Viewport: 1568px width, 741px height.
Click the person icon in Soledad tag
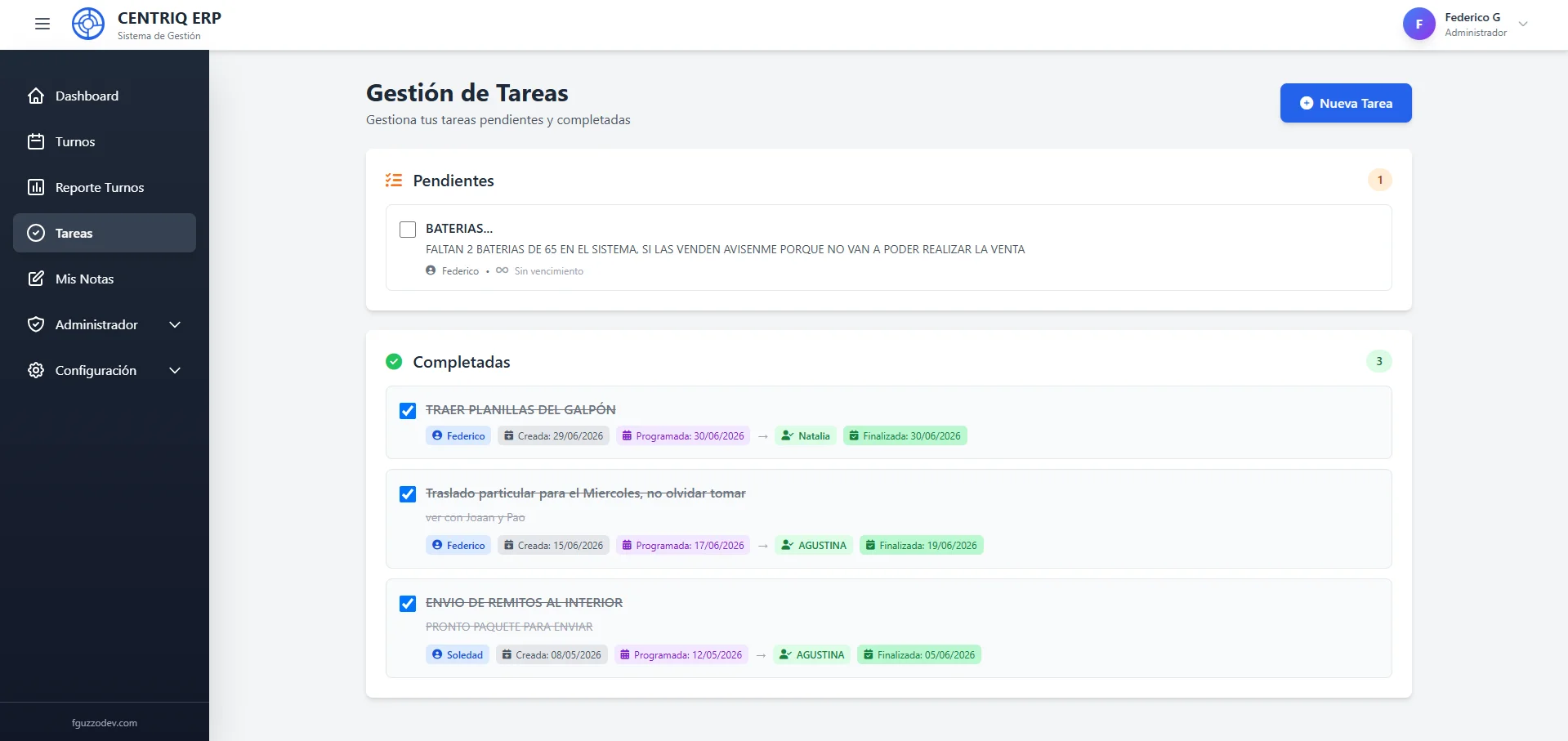tap(437, 654)
